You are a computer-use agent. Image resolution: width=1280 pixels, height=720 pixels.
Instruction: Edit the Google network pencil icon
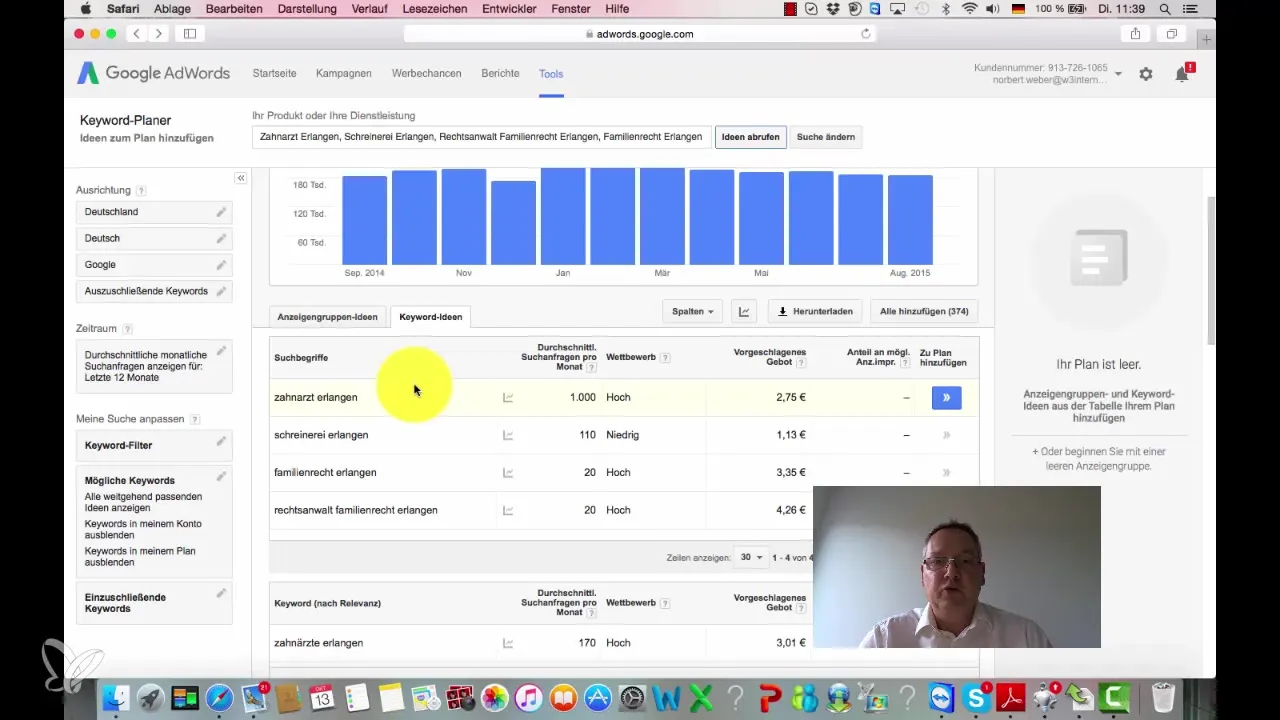(x=221, y=264)
